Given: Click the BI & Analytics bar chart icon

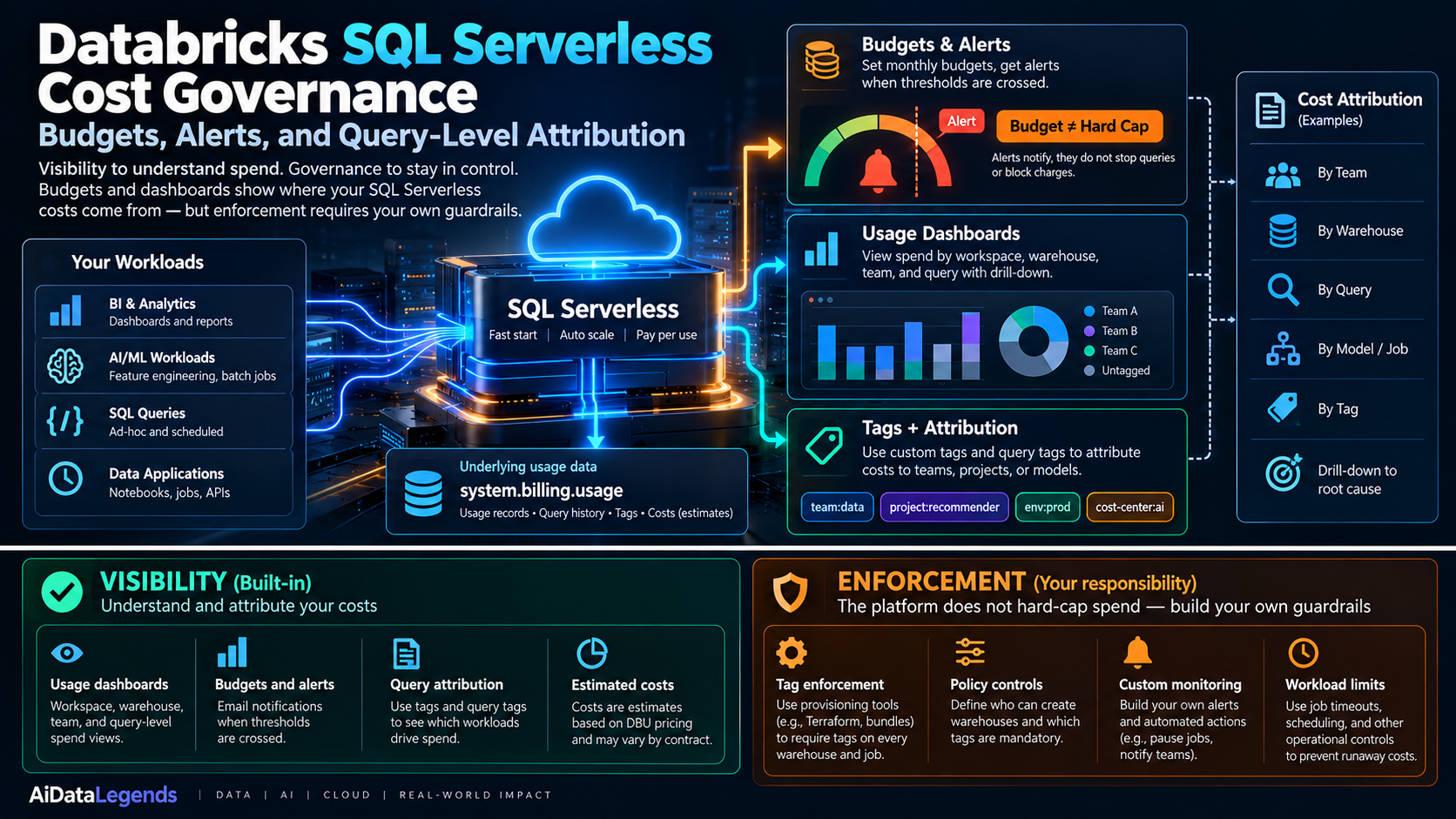Looking at the screenshot, I should (x=65, y=311).
